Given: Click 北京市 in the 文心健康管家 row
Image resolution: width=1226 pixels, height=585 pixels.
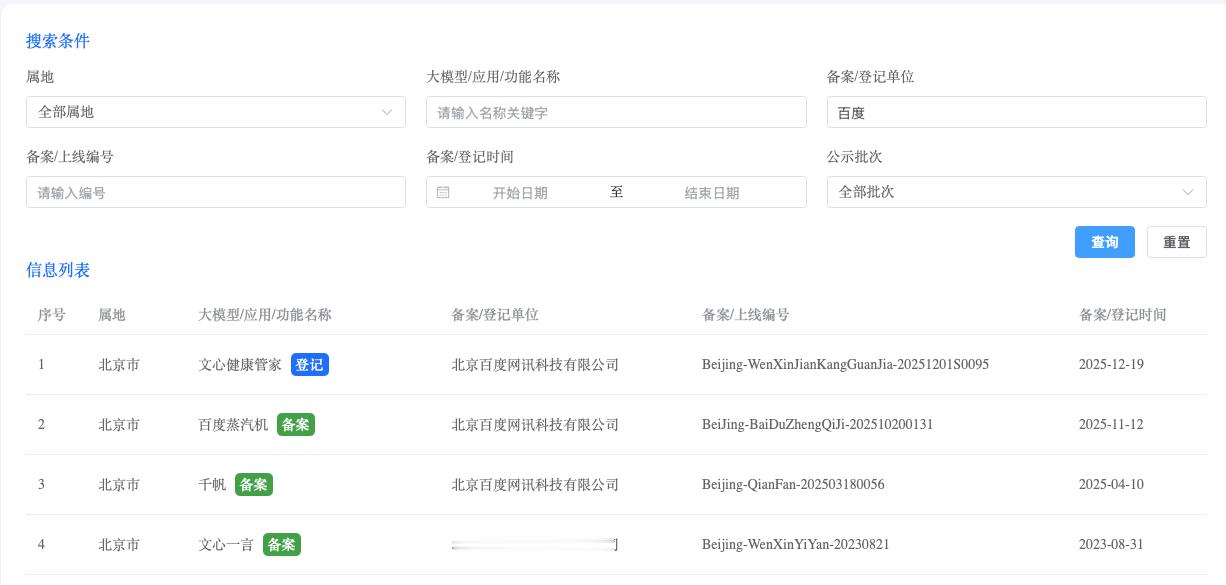Looking at the screenshot, I should pyautogui.click(x=119, y=365).
